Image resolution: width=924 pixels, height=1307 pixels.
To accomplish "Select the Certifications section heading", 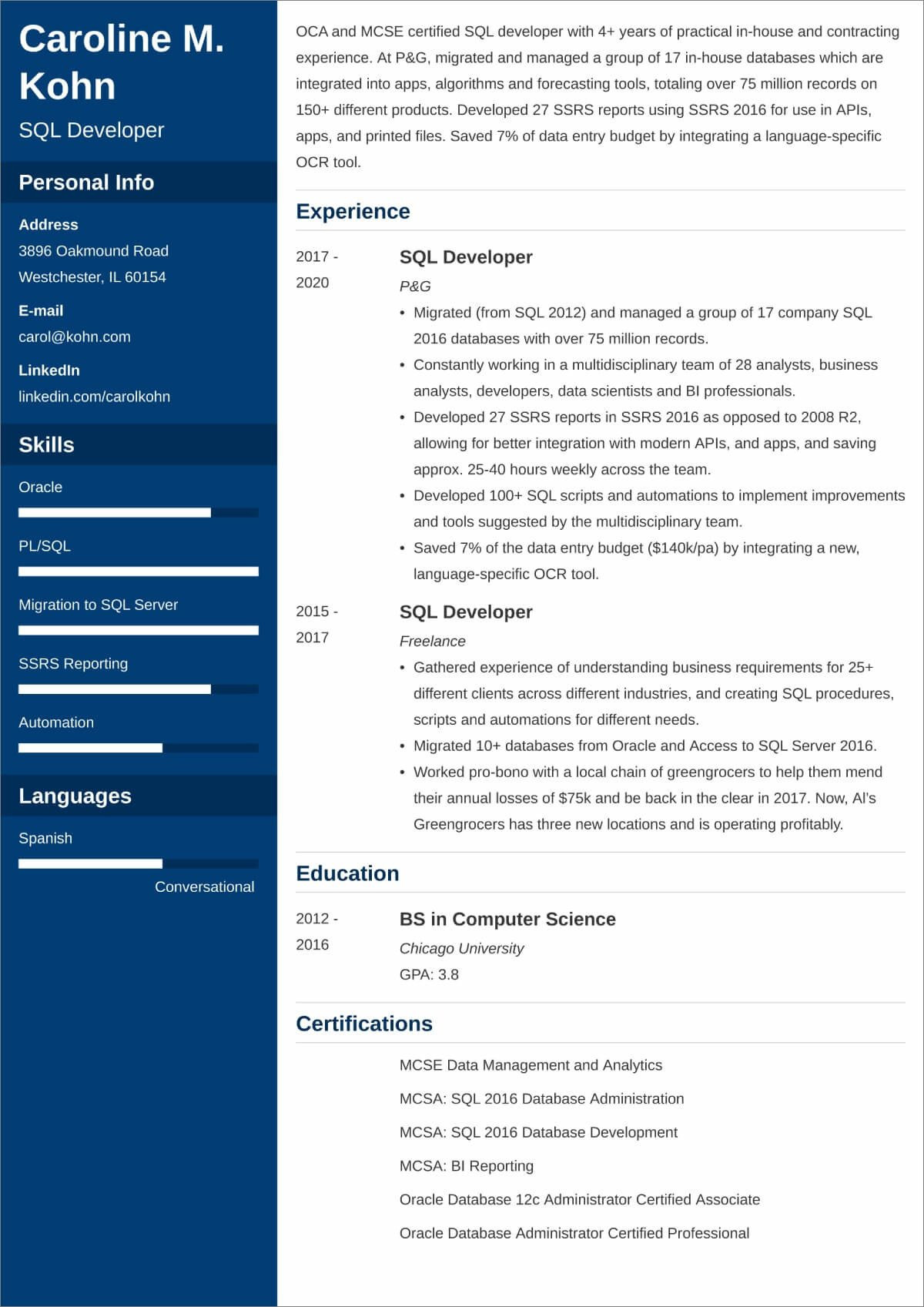I will pyautogui.click(x=364, y=1024).
